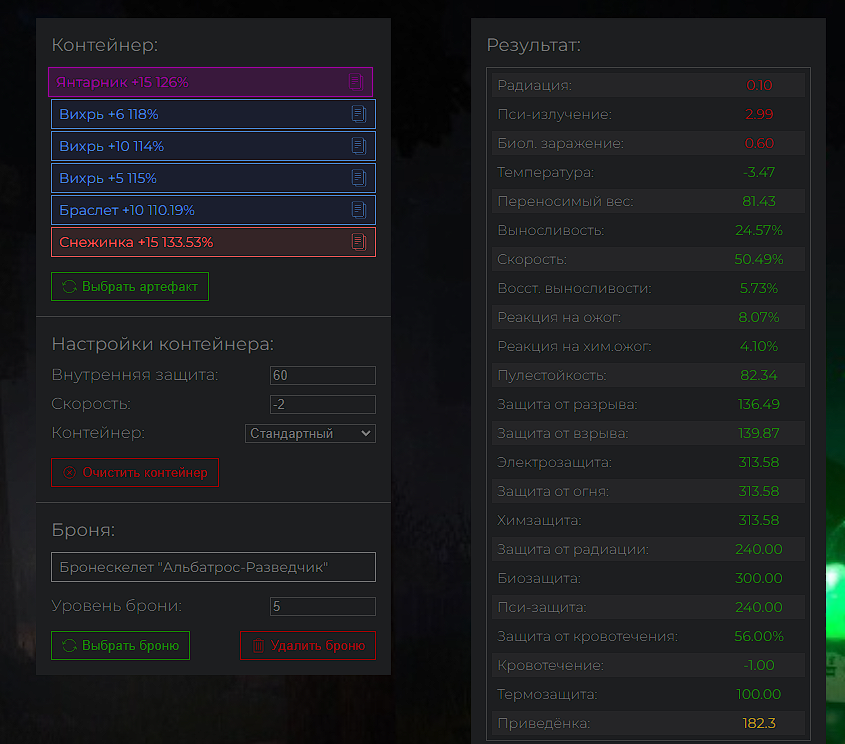Click the Удалить броню button label
Image resolution: width=845 pixels, height=744 pixels.
(x=318, y=645)
